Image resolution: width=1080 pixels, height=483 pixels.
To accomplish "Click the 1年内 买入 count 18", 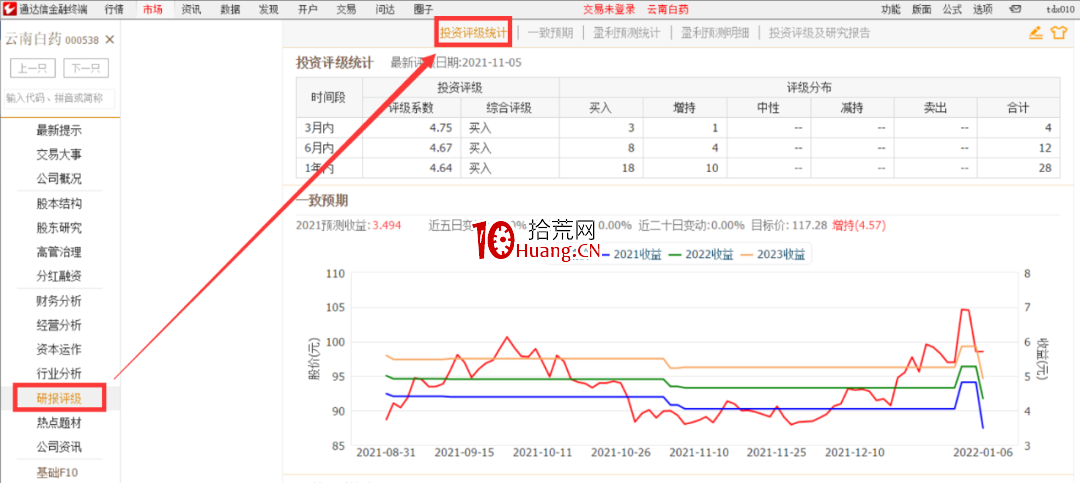I will tap(627, 167).
